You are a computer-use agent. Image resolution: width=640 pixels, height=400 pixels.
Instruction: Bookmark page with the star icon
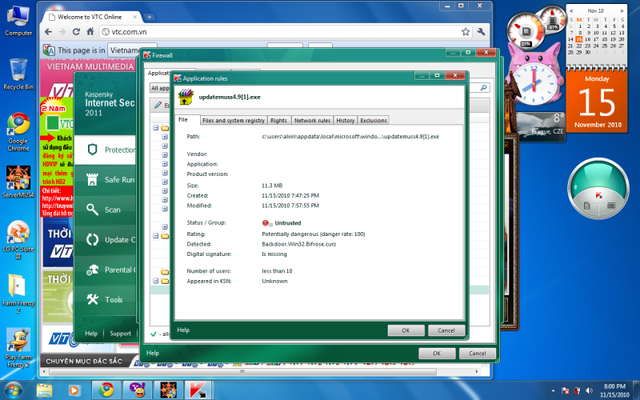[465, 32]
